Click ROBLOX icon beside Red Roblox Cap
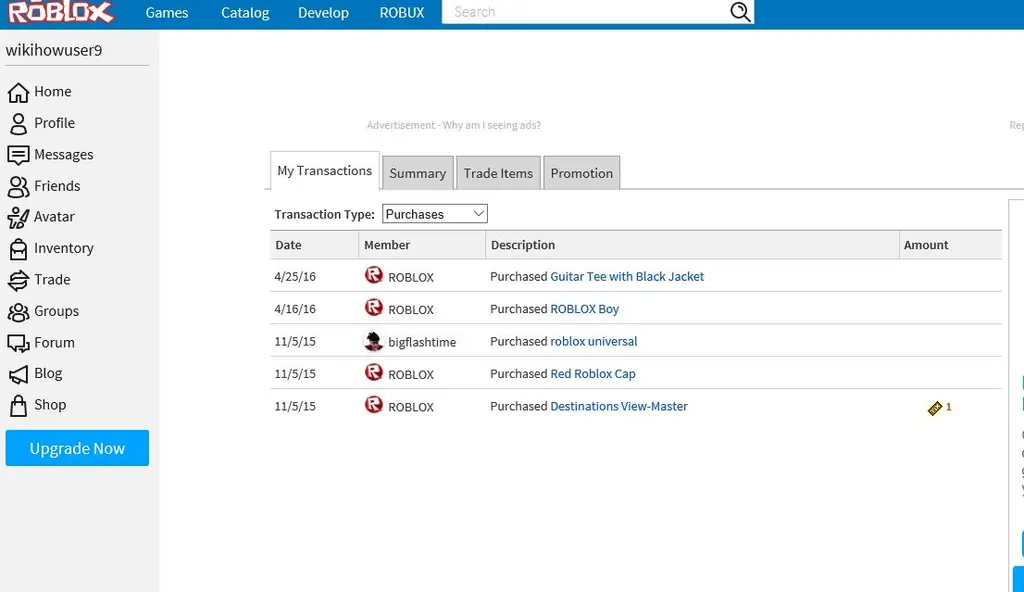 coord(374,372)
